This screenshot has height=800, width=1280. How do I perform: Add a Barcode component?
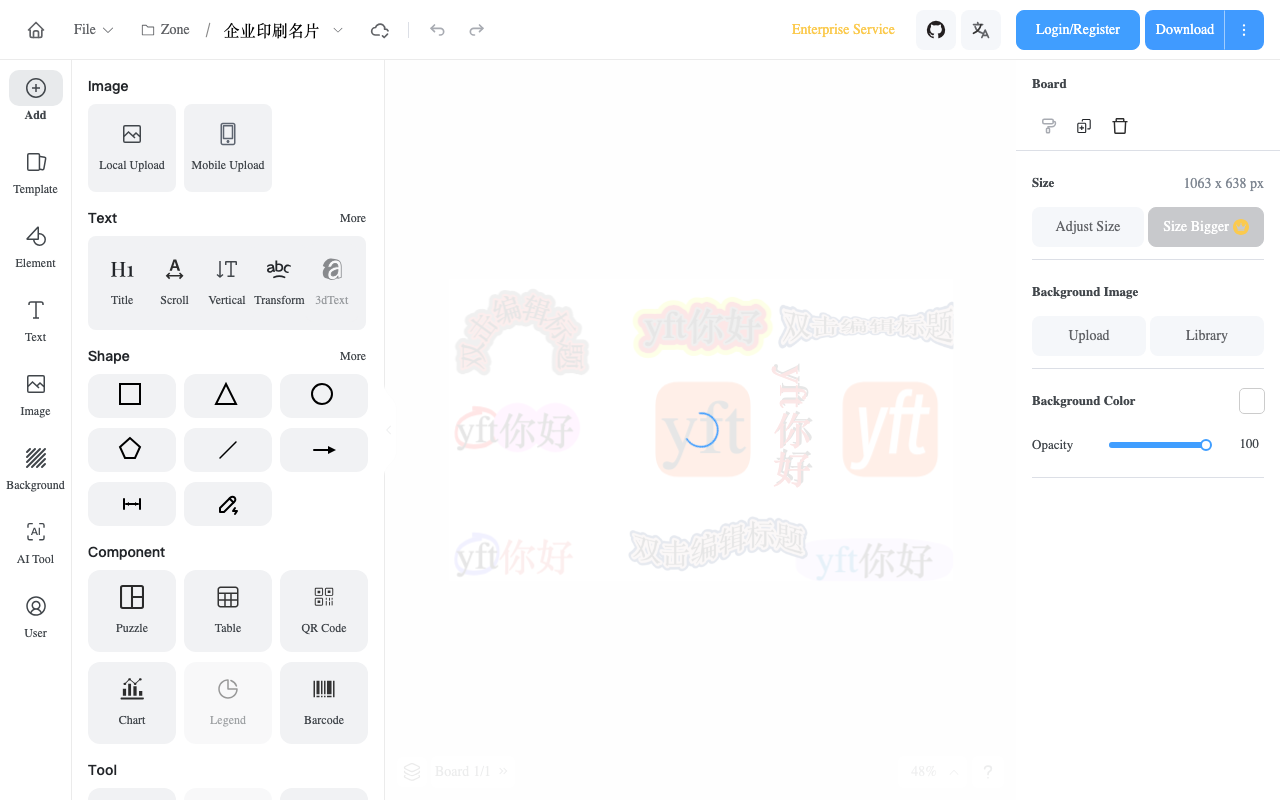coord(324,703)
